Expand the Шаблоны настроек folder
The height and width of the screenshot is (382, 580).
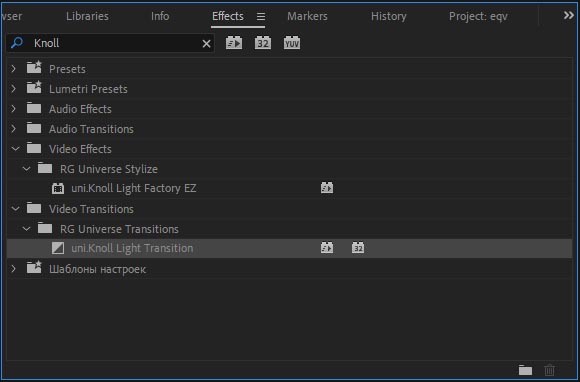coord(14,268)
